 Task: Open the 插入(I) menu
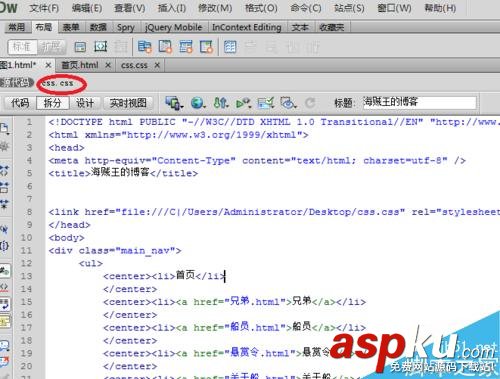click(171, 8)
